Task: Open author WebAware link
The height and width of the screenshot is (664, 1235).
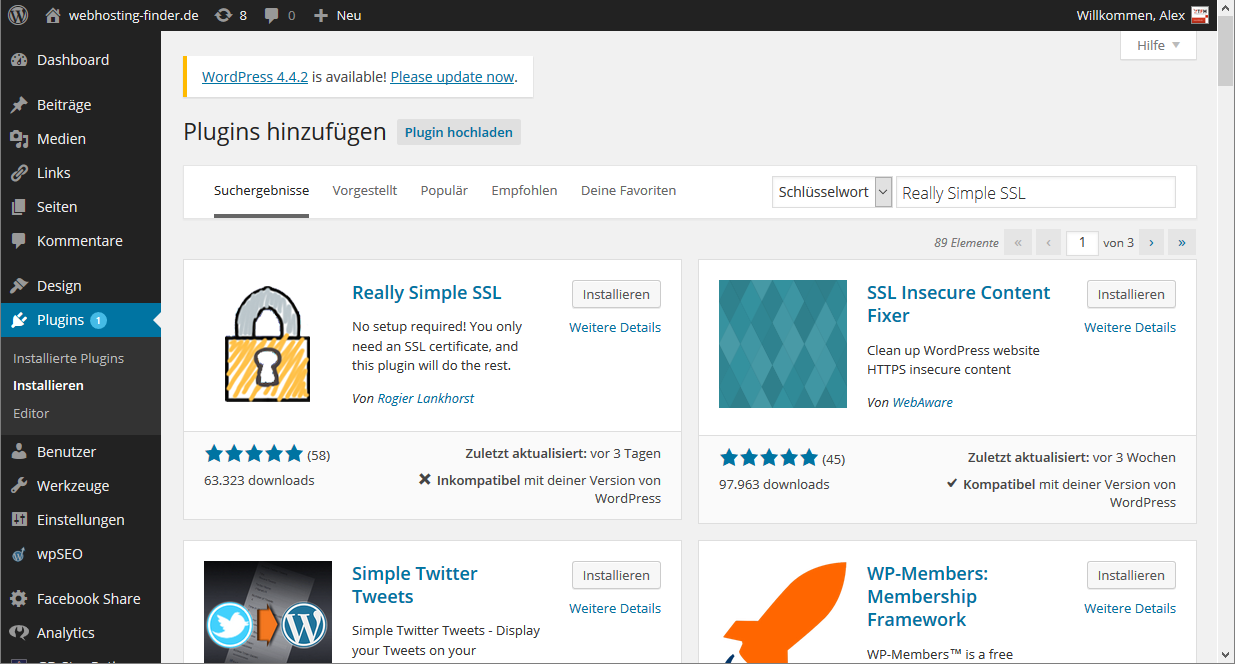Action: click(x=923, y=402)
